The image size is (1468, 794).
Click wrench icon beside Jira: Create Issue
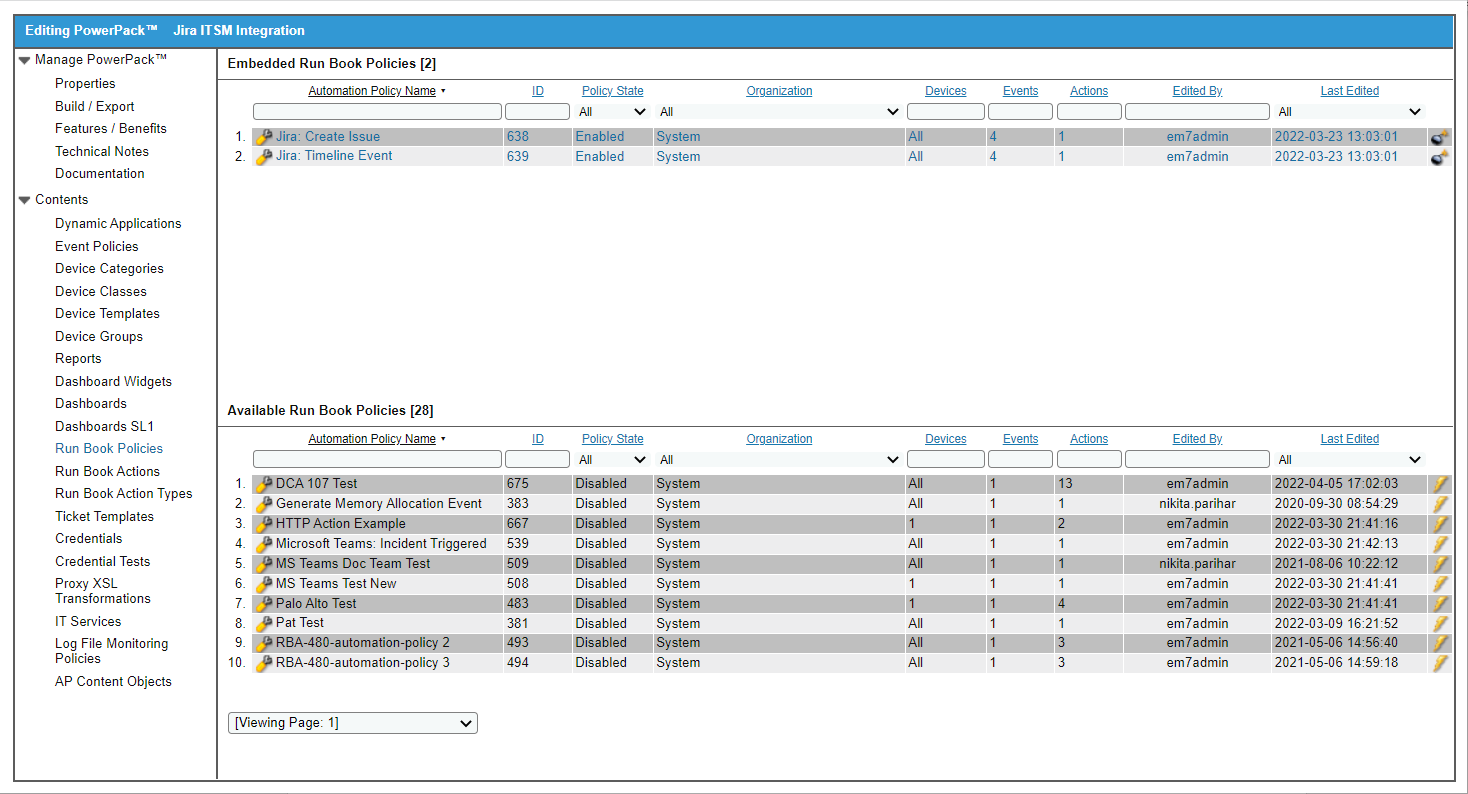264,137
